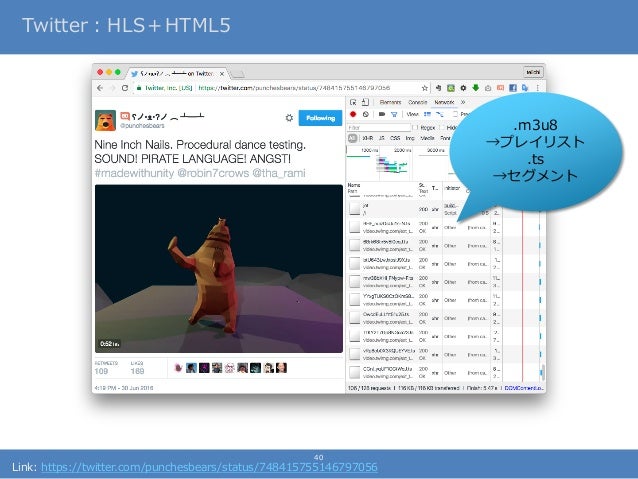
Task: Click the Google Translate extension icon
Action: point(525,88)
